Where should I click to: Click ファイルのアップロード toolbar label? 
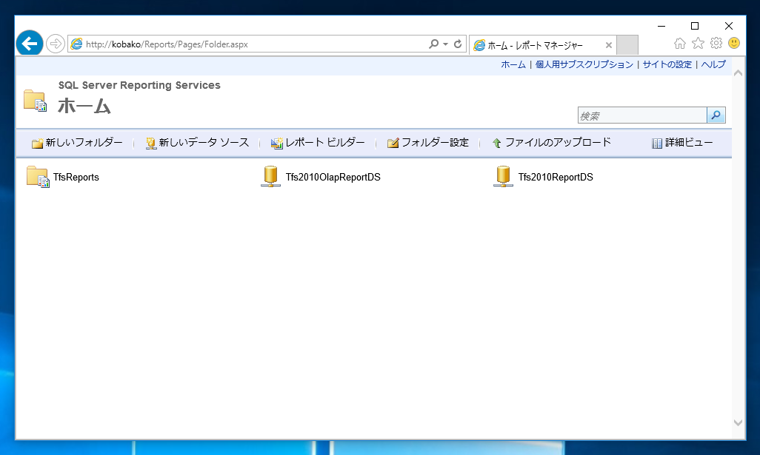click(x=558, y=142)
